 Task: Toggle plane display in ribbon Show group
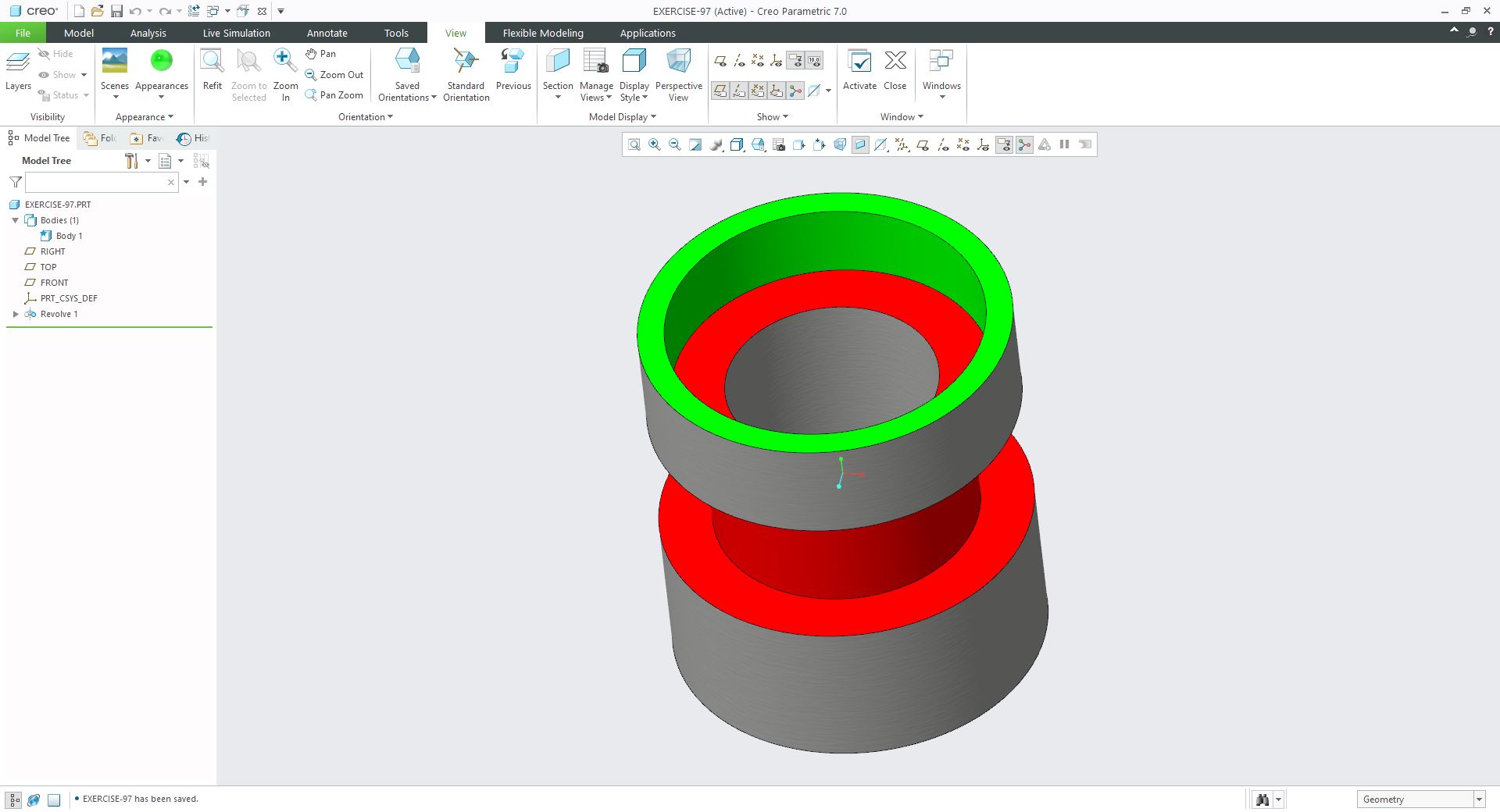click(720, 60)
